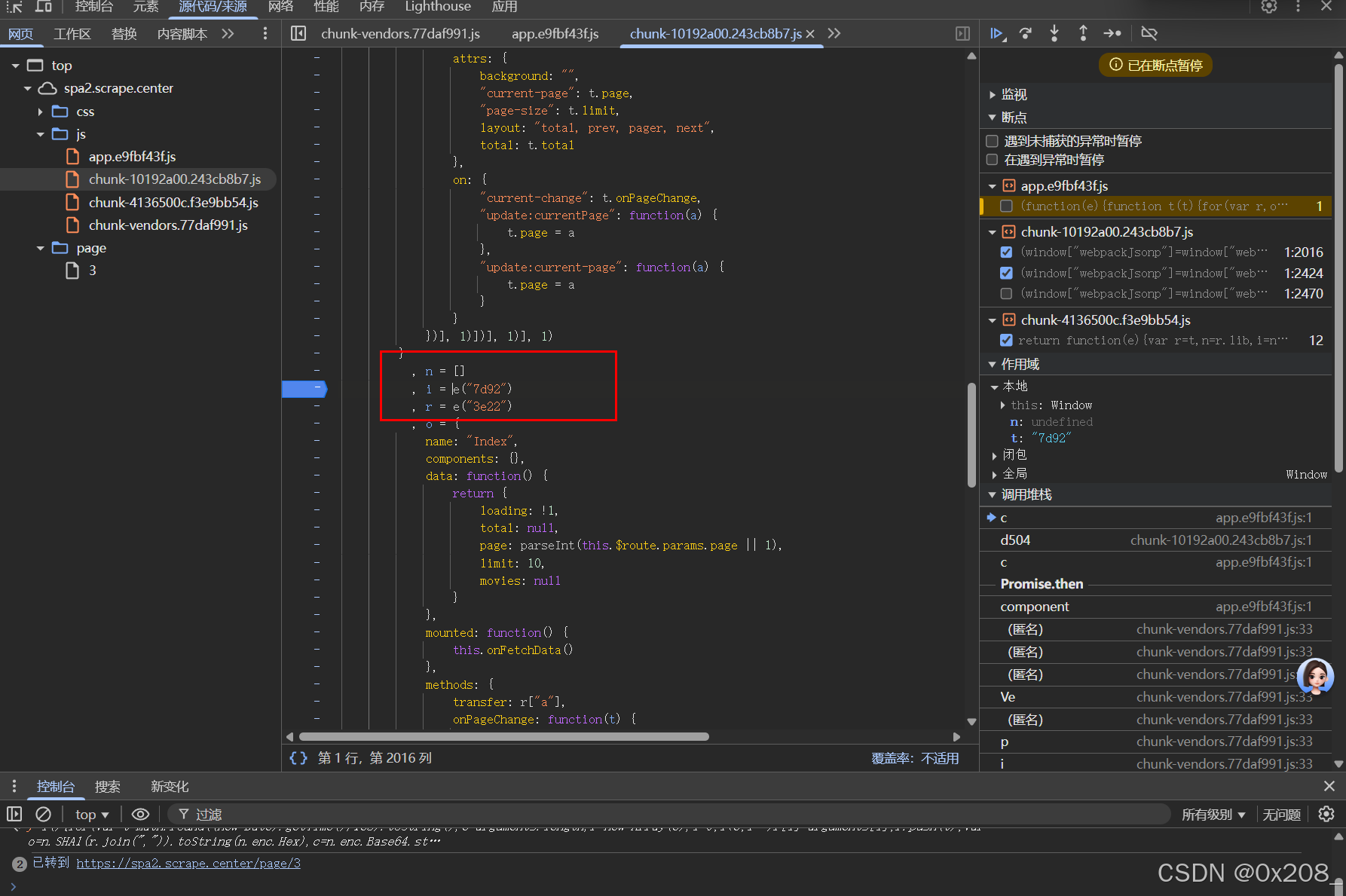Screen dimensions: 1346x896
Task: Disable breakpoint at 1:2016
Action: click(x=1006, y=252)
